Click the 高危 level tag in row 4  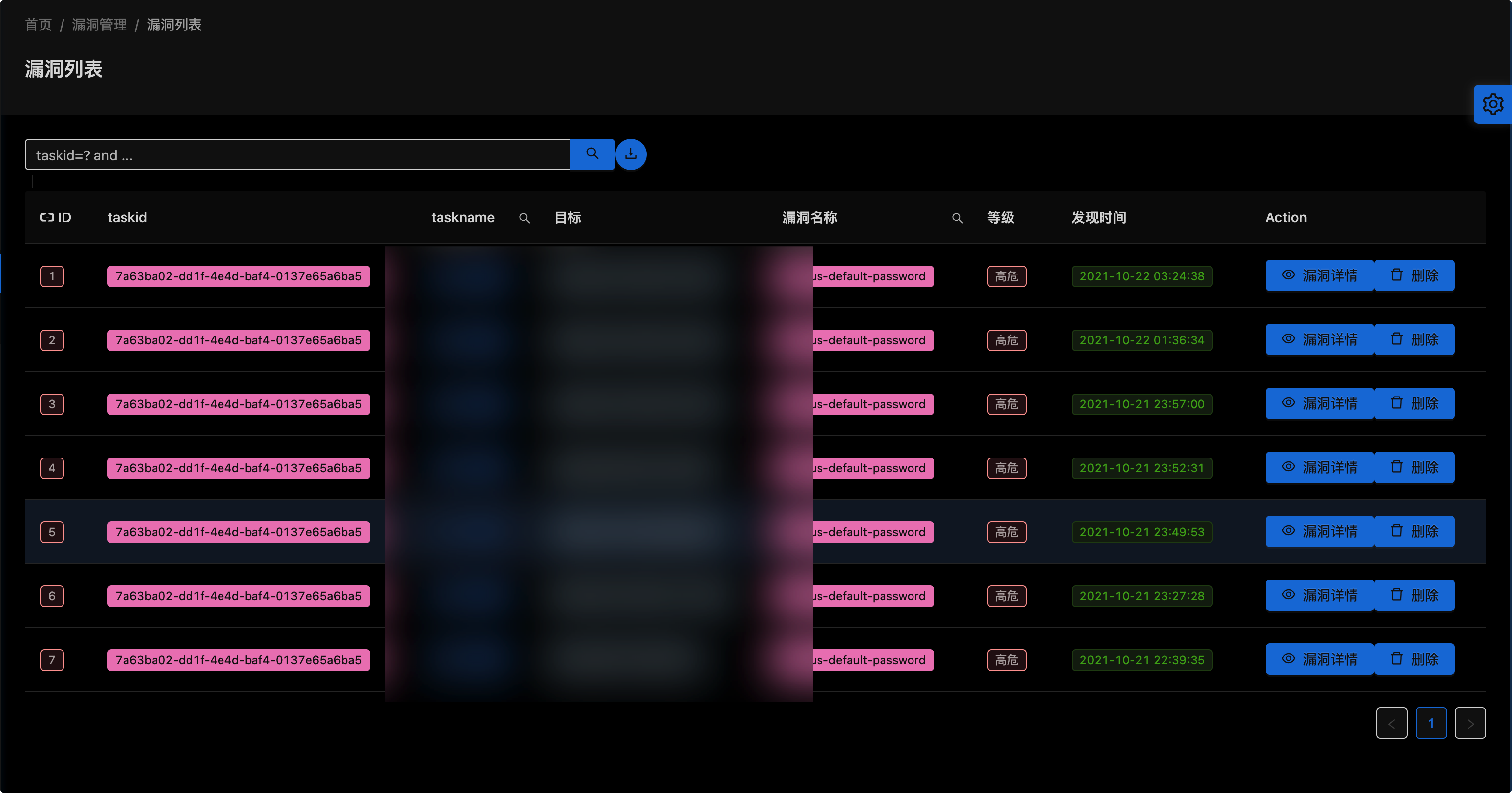coord(1006,468)
